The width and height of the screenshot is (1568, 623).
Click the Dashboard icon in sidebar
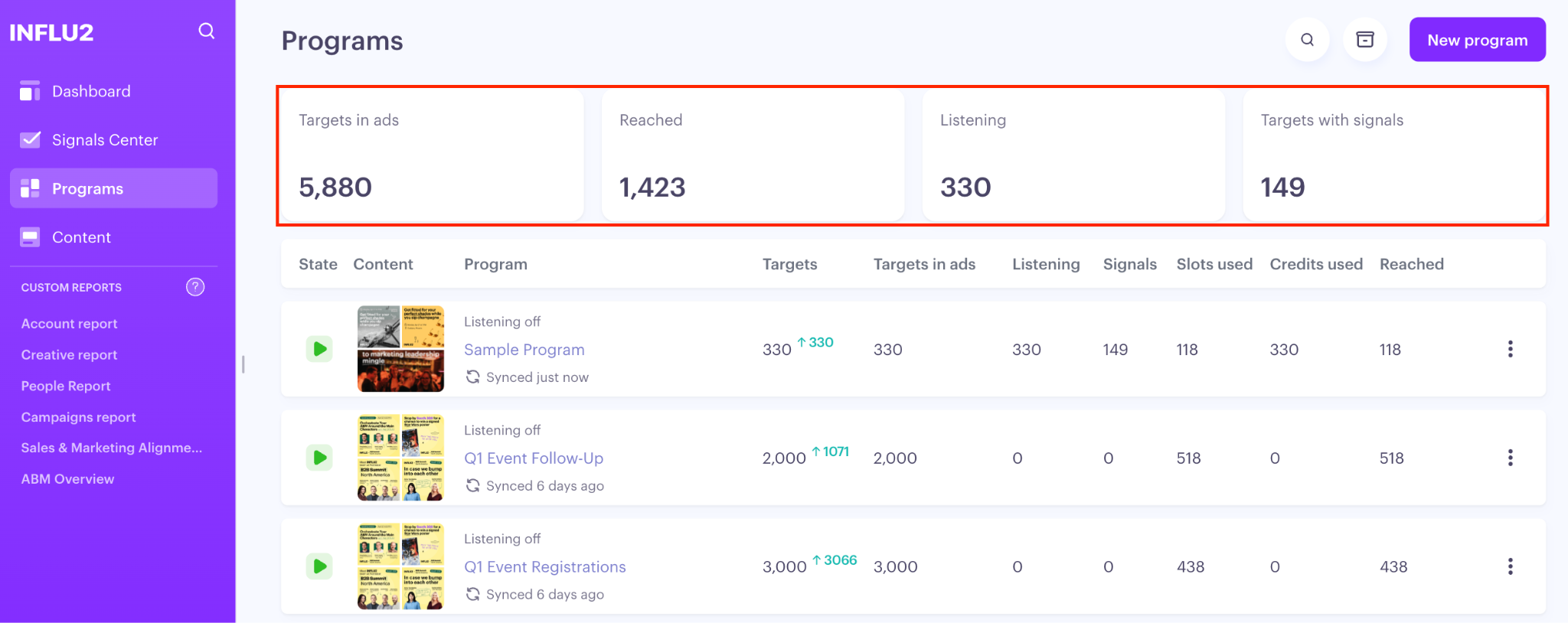[30, 91]
